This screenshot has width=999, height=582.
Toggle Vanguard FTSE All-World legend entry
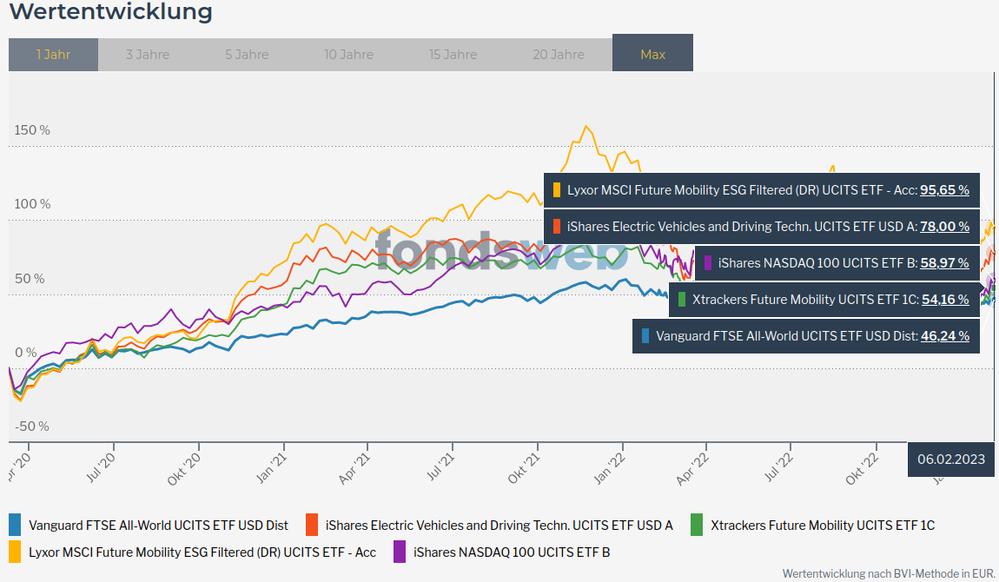158,524
